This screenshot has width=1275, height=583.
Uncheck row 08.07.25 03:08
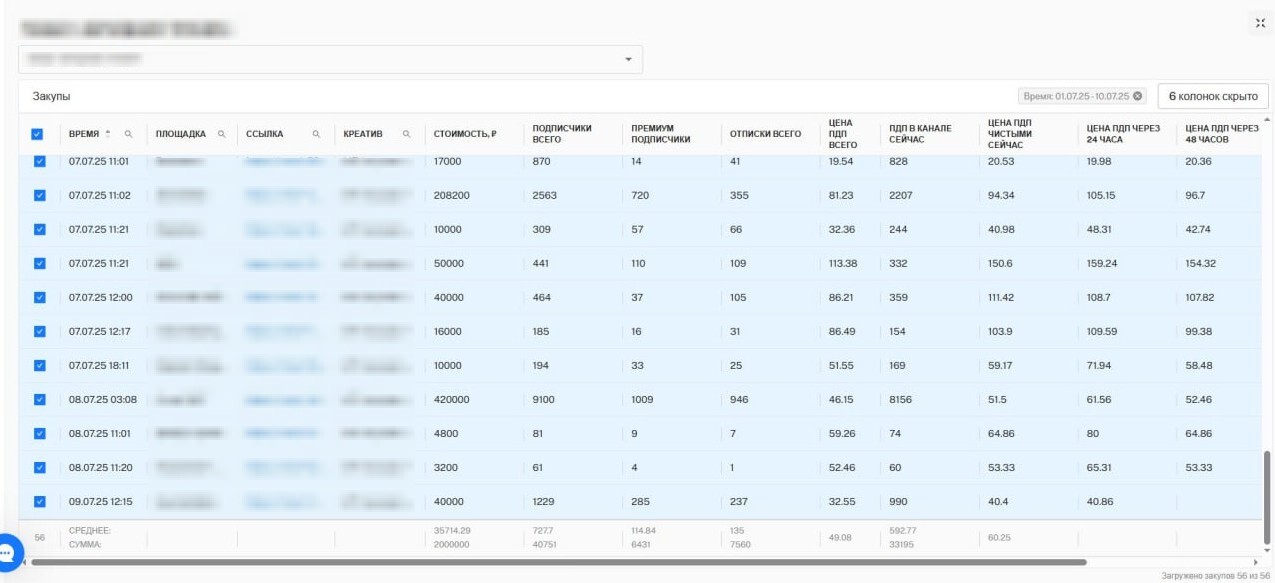point(40,399)
